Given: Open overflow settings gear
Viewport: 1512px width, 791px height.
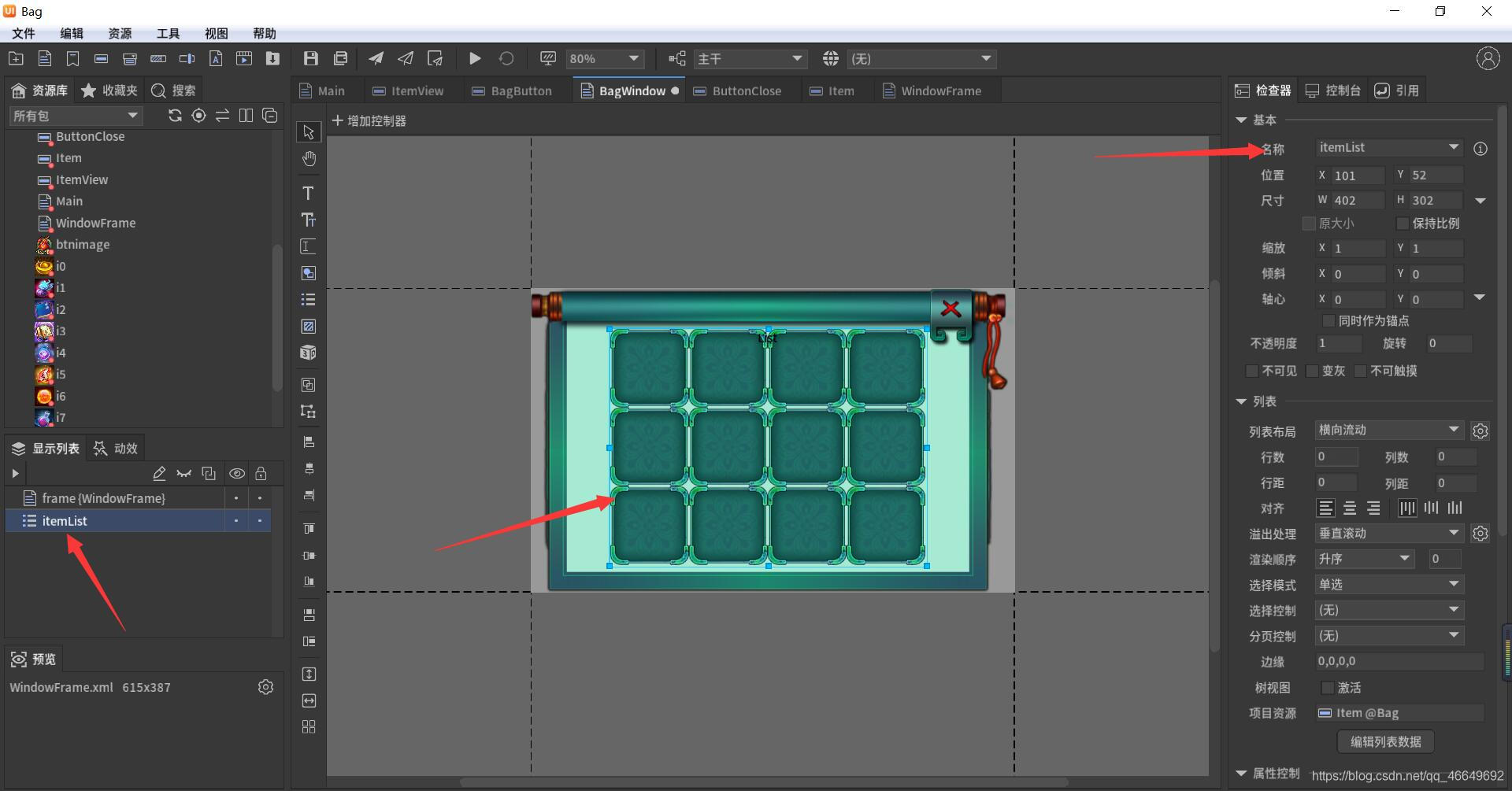Looking at the screenshot, I should coord(1480,534).
